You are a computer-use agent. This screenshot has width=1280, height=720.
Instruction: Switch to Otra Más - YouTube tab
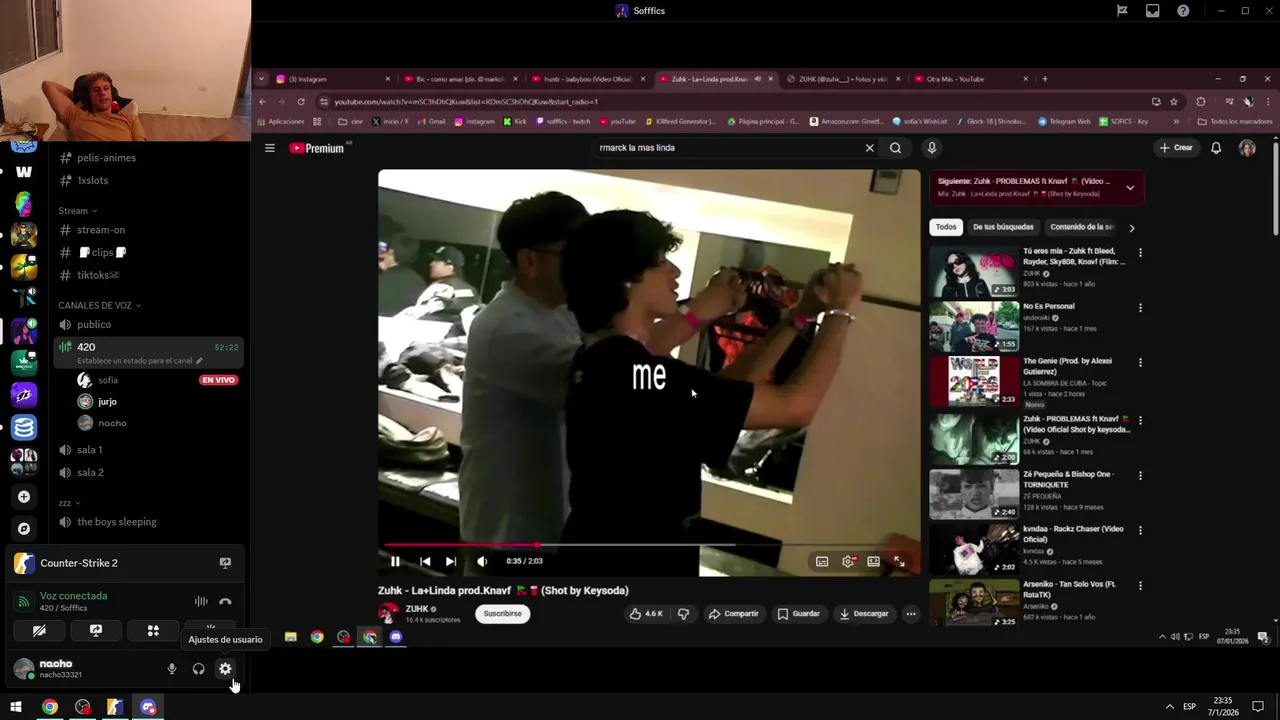click(x=970, y=79)
